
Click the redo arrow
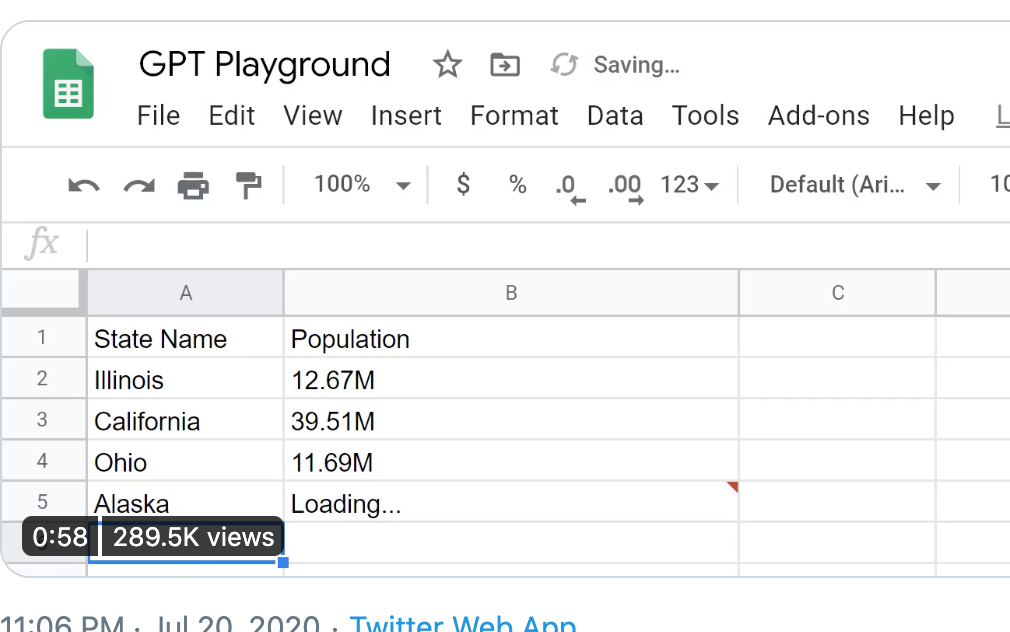[x=139, y=186]
